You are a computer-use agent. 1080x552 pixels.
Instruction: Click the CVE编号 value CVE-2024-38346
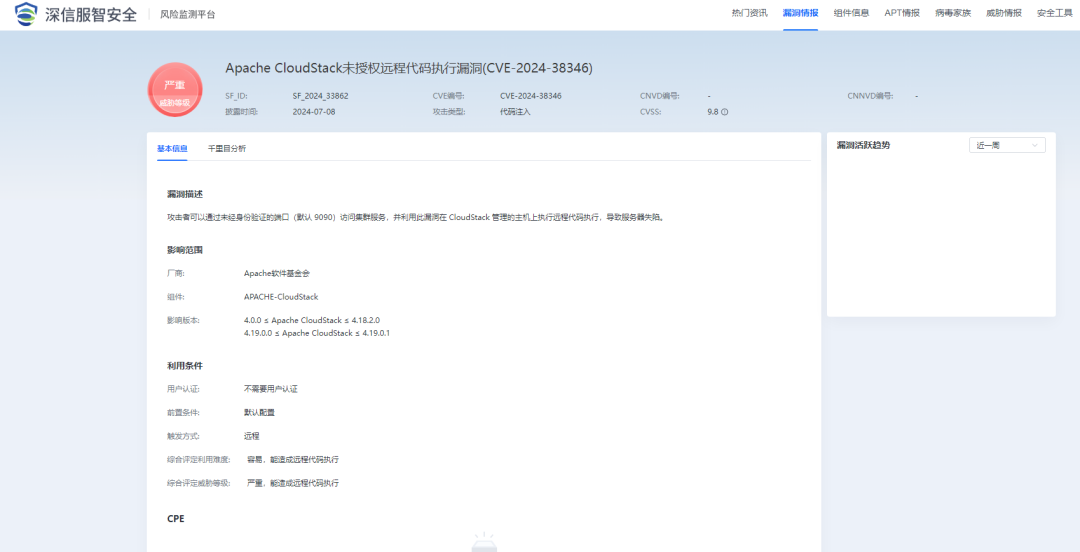click(x=531, y=96)
